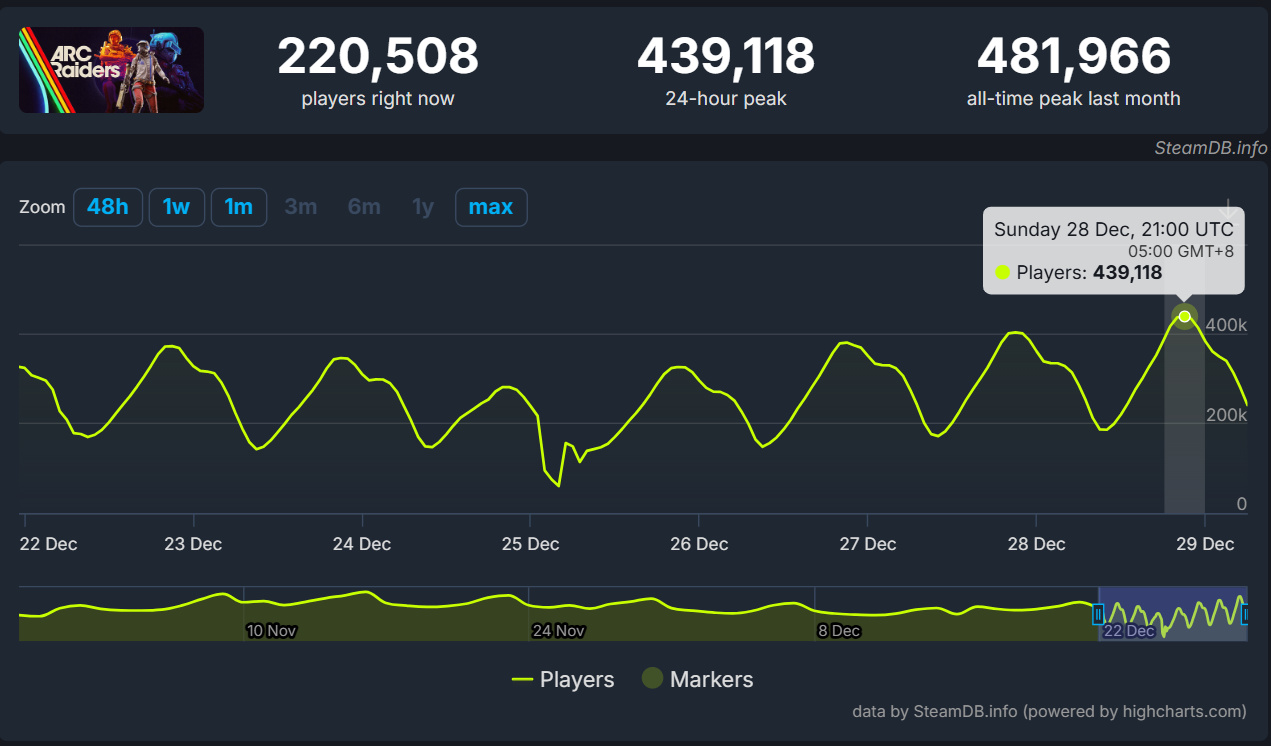1271x746 pixels.
Task: Click the right navigator range handle
Action: click(x=1246, y=615)
